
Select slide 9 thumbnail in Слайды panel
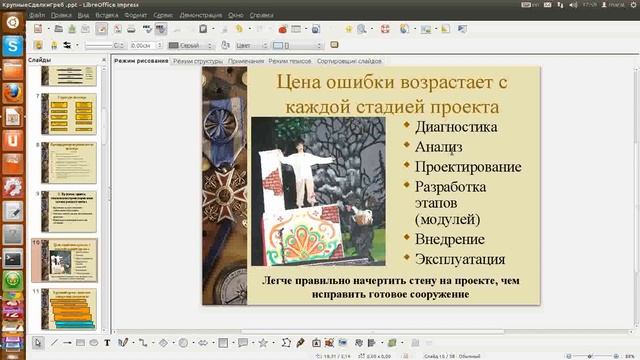coord(69,211)
